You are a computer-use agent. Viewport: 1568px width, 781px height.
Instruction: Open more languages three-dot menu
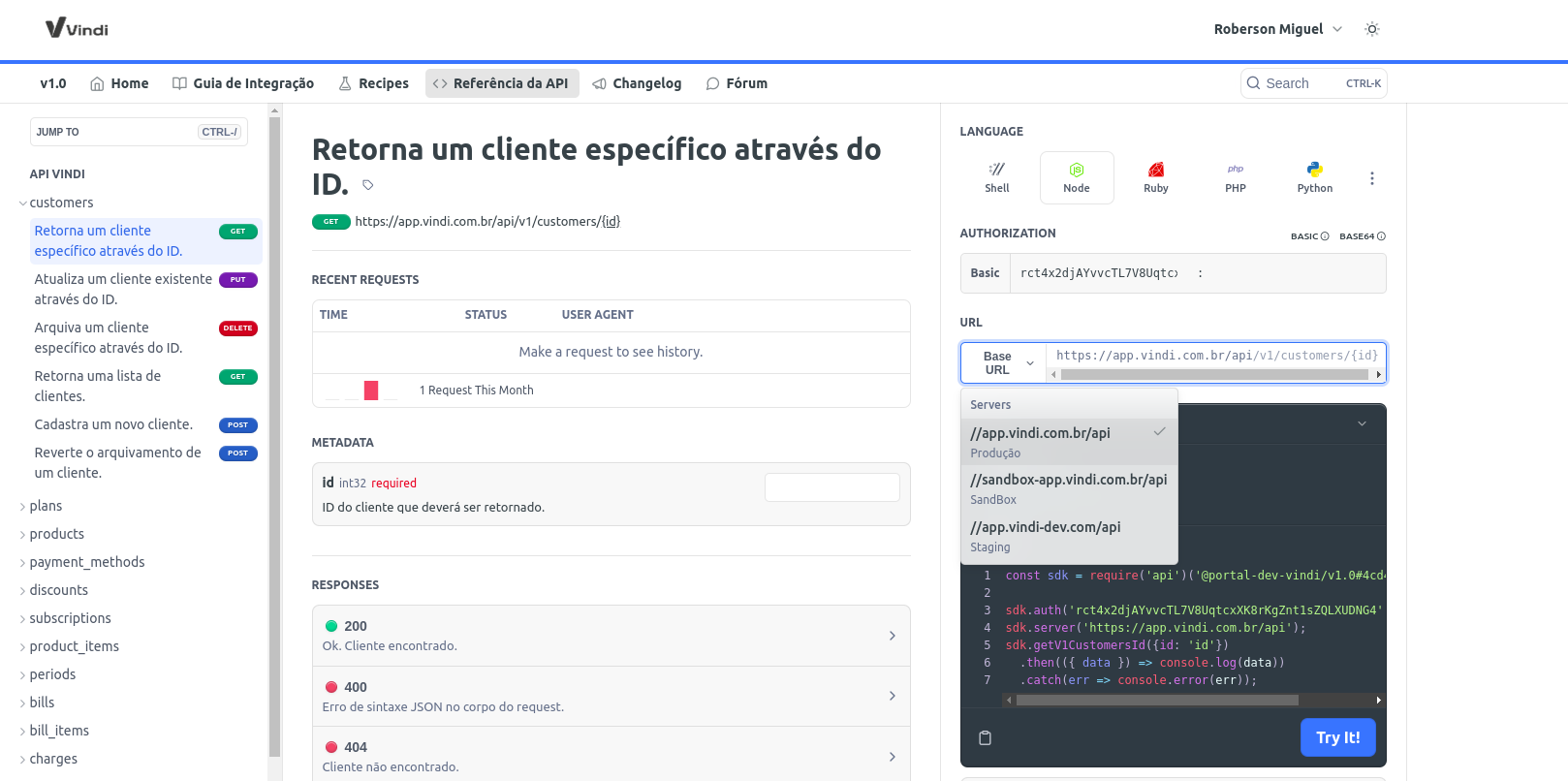pyautogui.click(x=1372, y=178)
